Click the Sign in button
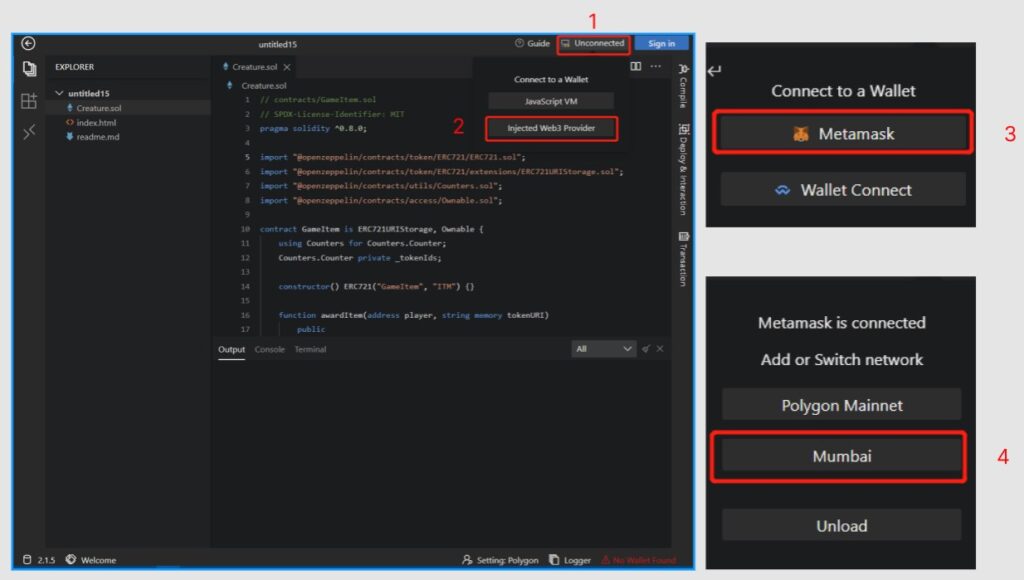1024x580 pixels. pos(661,43)
